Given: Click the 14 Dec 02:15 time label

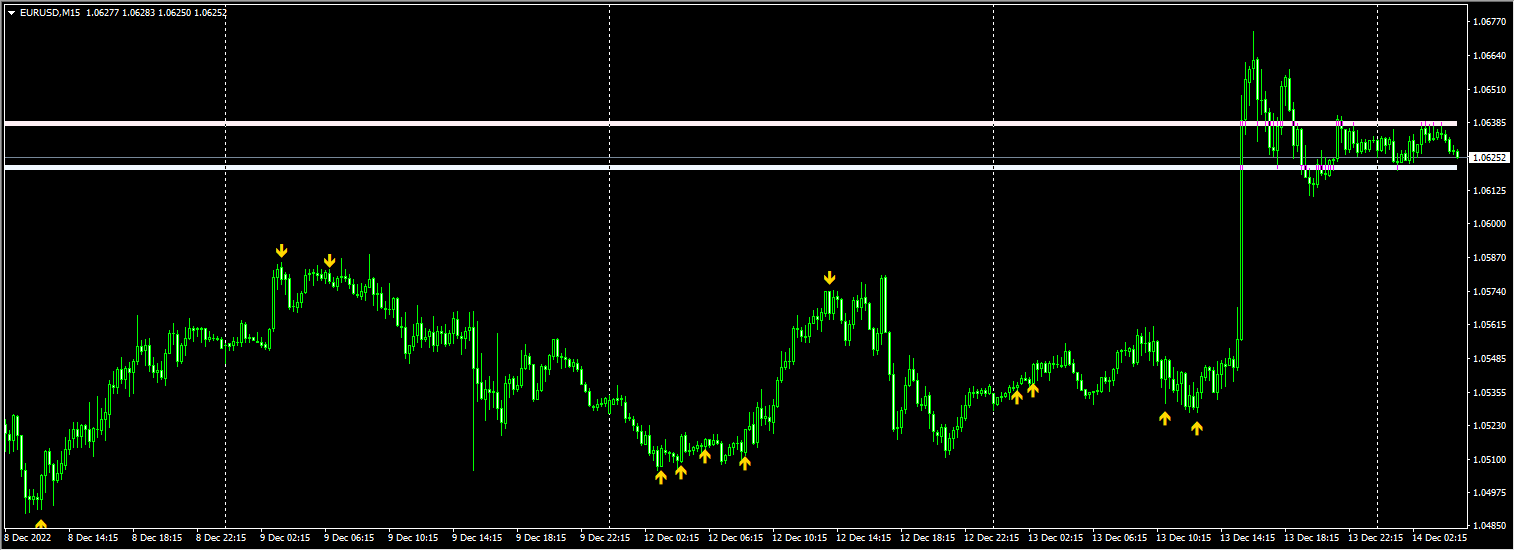Looking at the screenshot, I should pyautogui.click(x=1439, y=538).
